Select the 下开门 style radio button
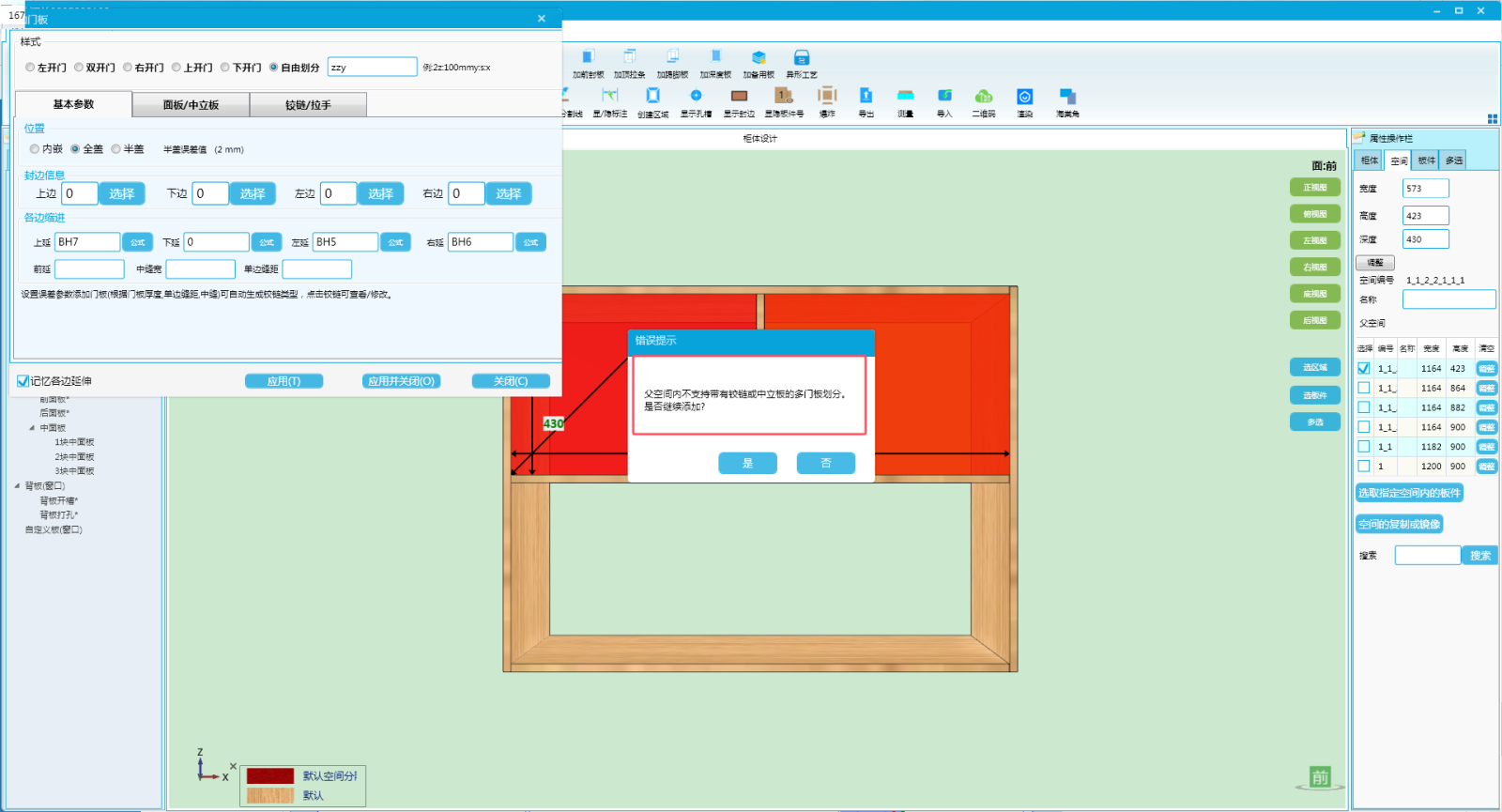This screenshot has width=1502, height=812. (x=225, y=68)
